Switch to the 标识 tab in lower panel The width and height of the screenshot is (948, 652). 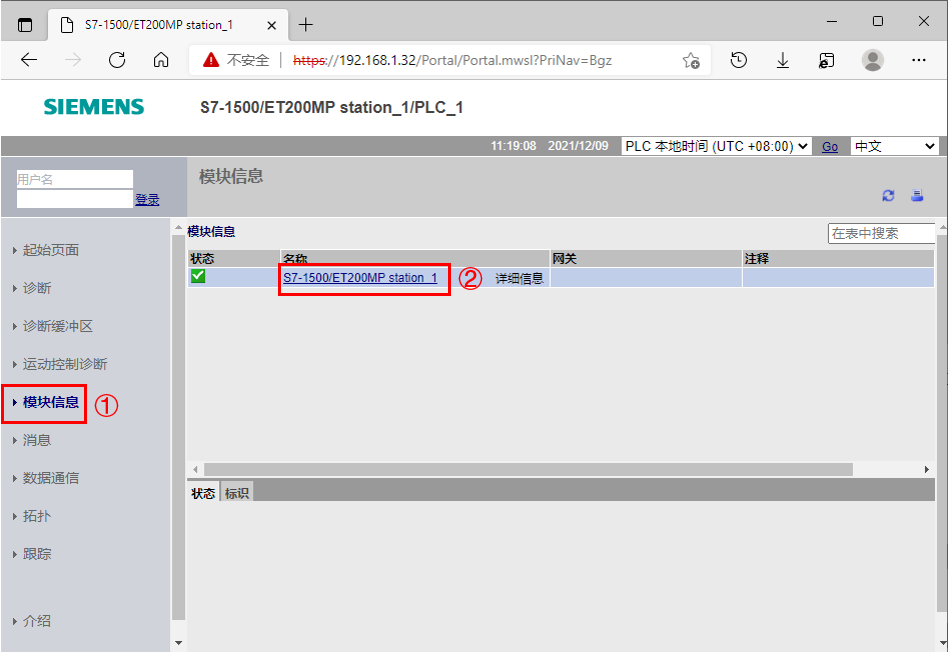(x=237, y=494)
